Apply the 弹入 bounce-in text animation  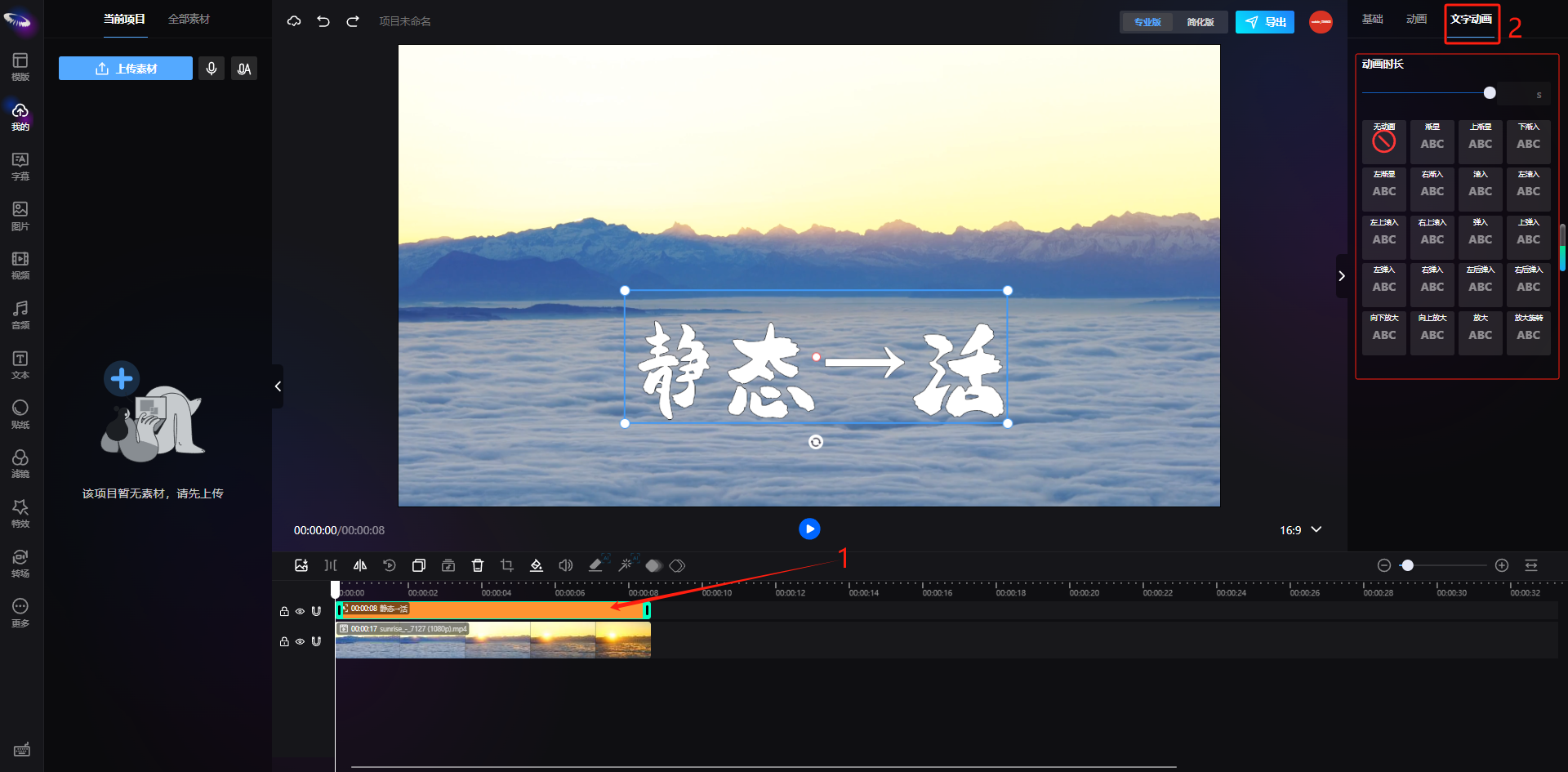click(1481, 237)
